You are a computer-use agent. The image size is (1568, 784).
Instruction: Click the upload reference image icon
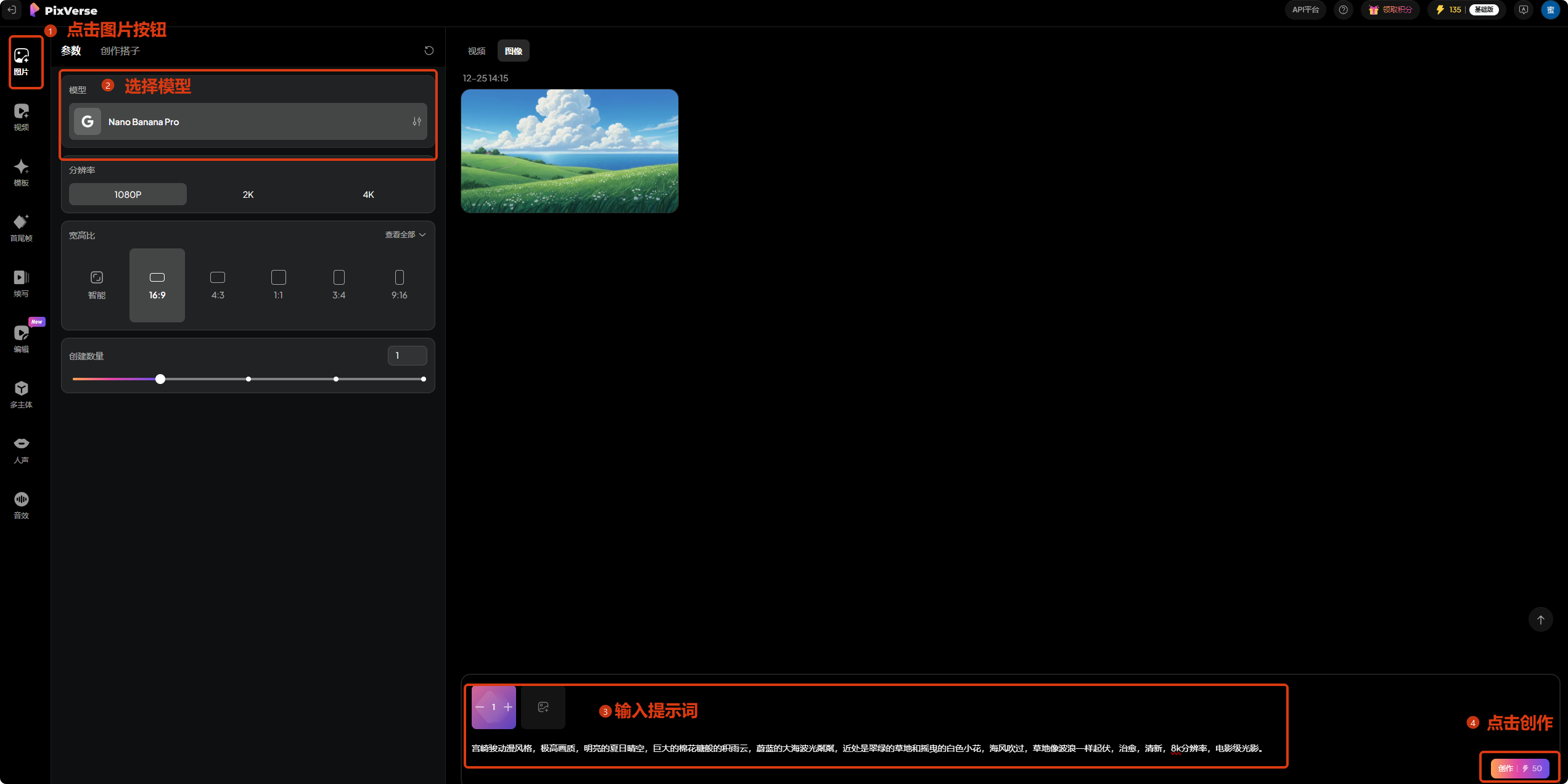[x=543, y=707]
